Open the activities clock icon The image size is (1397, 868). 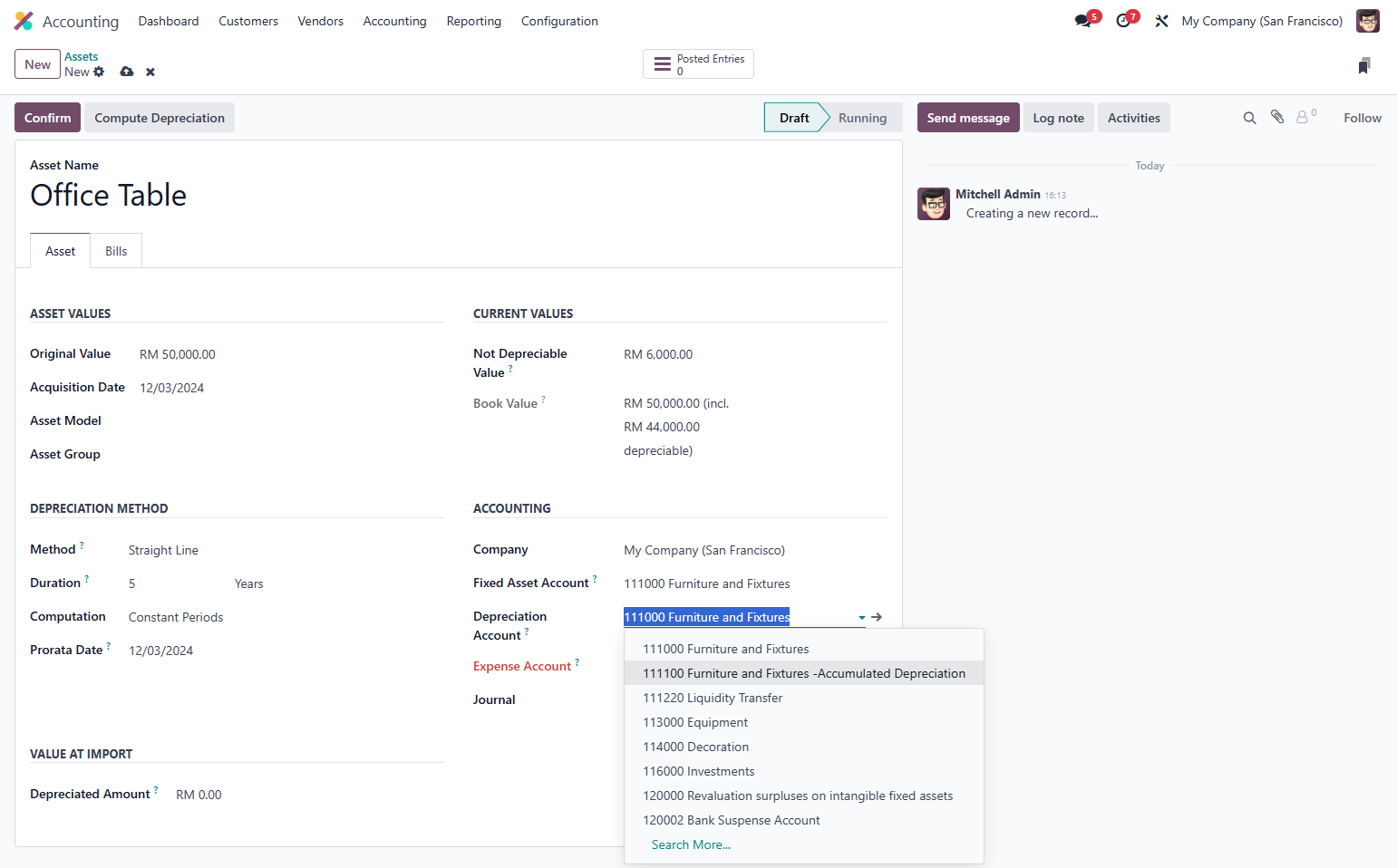point(1123,21)
